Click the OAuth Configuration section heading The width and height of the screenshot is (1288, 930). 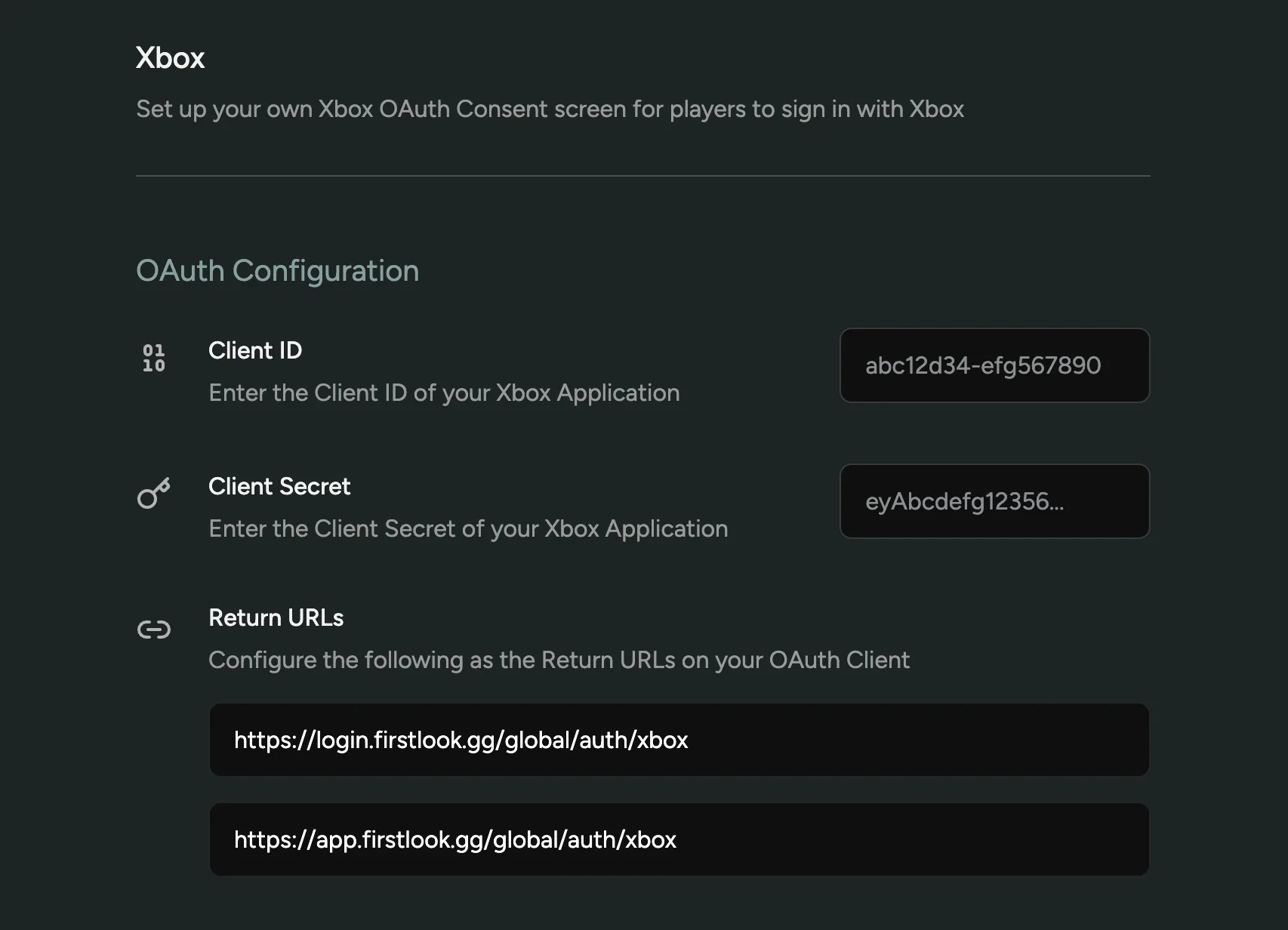[x=277, y=270]
